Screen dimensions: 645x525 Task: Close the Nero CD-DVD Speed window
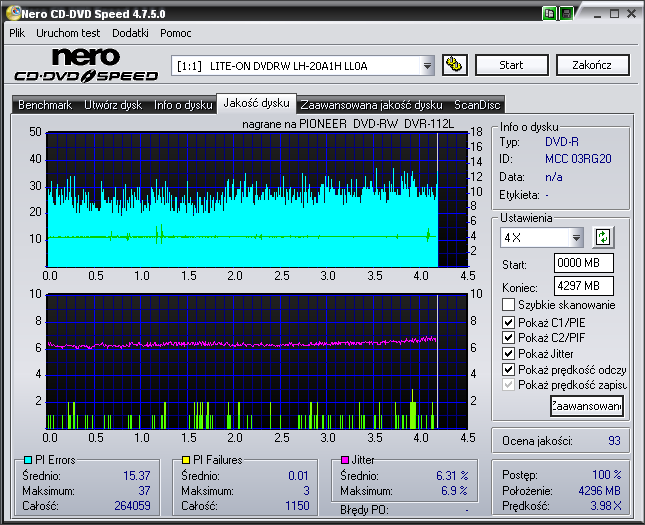coord(631,14)
